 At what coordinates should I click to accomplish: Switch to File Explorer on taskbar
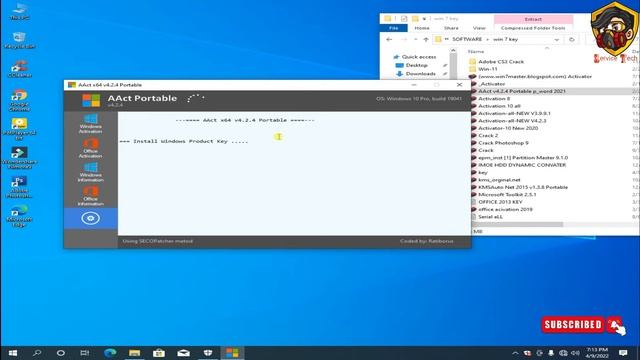[x=134, y=353]
